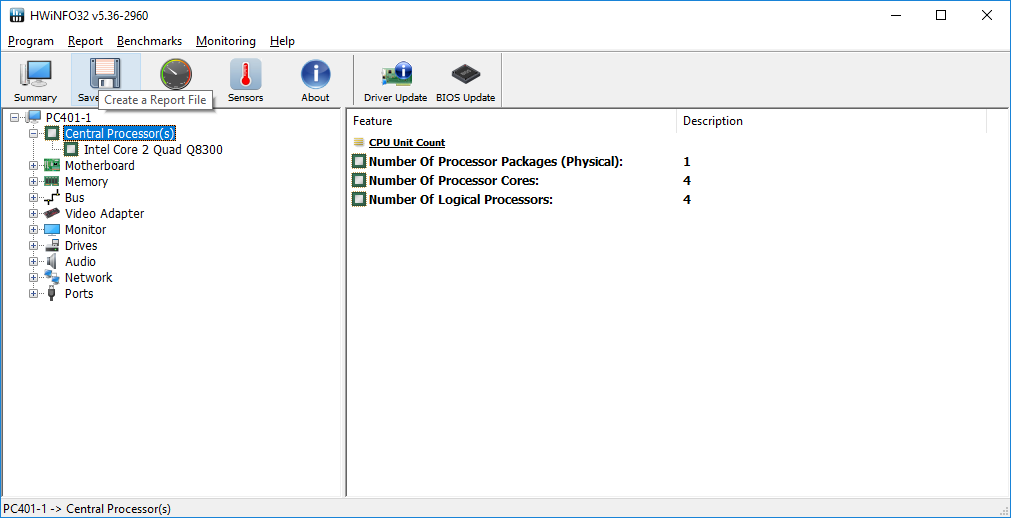Open the Help menu
Image resolution: width=1011 pixels, height=518 pixels.
282,41
